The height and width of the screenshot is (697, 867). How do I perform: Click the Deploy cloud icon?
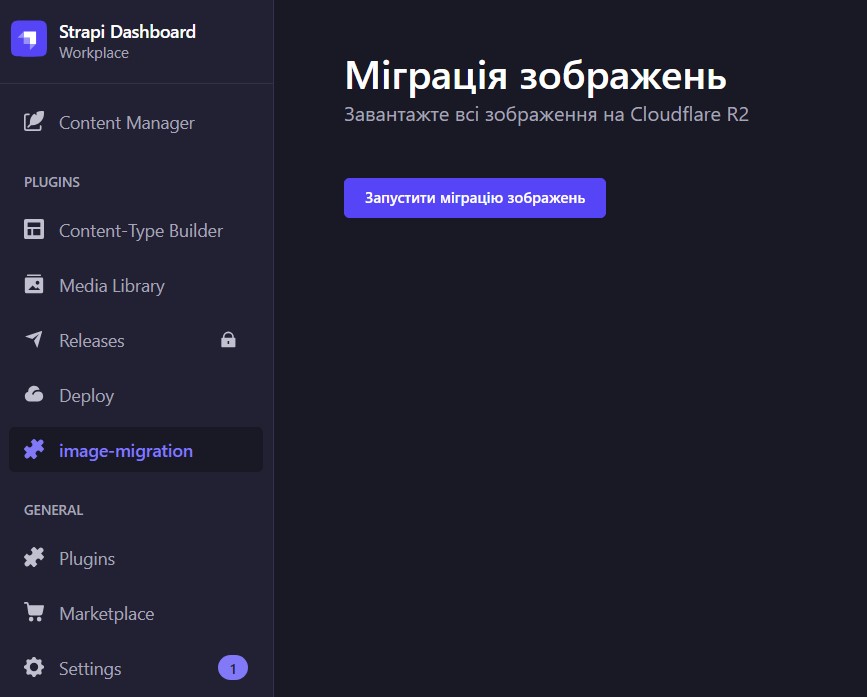[x=34, y=394]
